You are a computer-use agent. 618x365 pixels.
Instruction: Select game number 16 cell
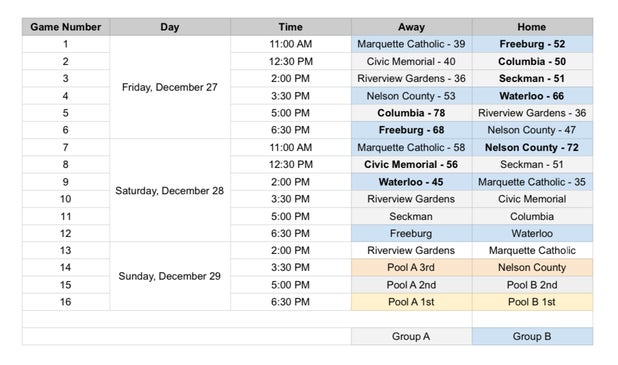pyautogui.click(x=66, y=302)
